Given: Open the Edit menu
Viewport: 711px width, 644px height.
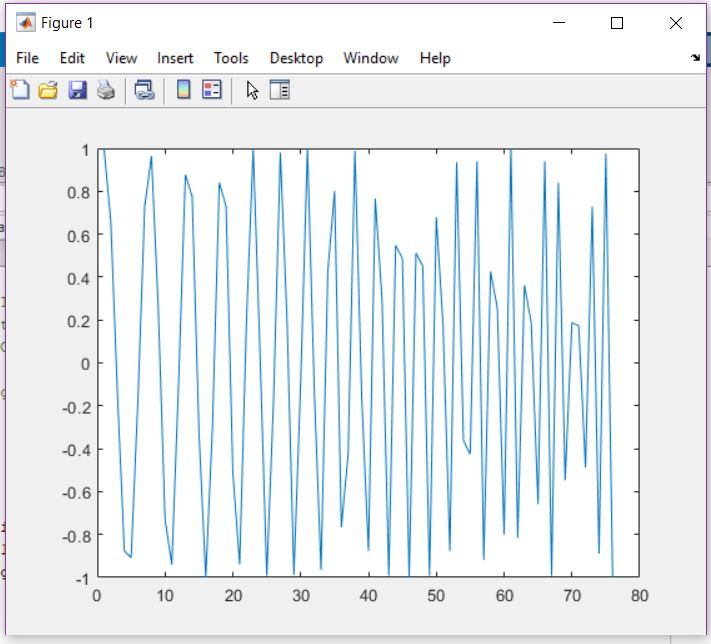Looking at the screenshot, I should coord(72,58).
